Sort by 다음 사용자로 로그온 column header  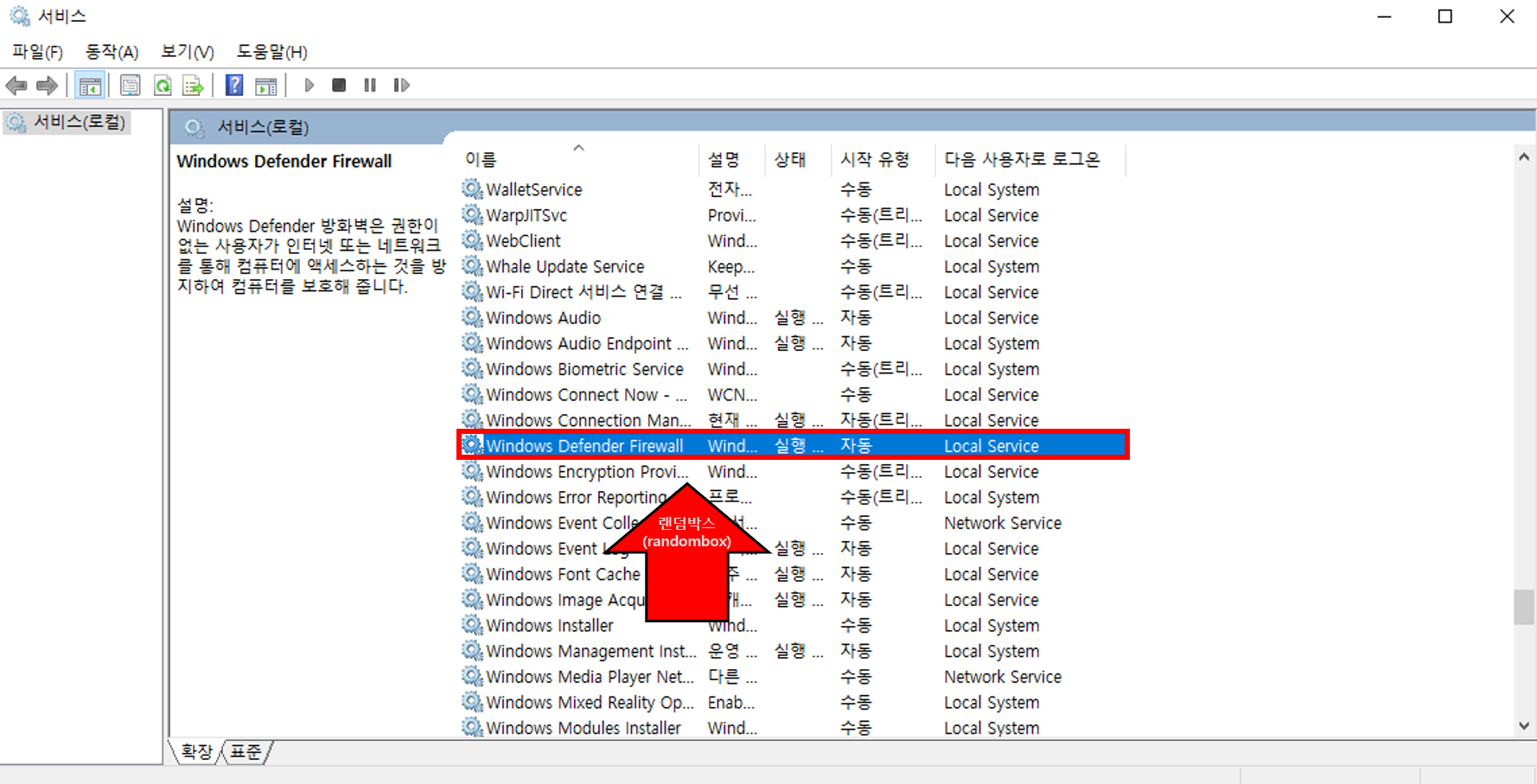point(1030,159)
